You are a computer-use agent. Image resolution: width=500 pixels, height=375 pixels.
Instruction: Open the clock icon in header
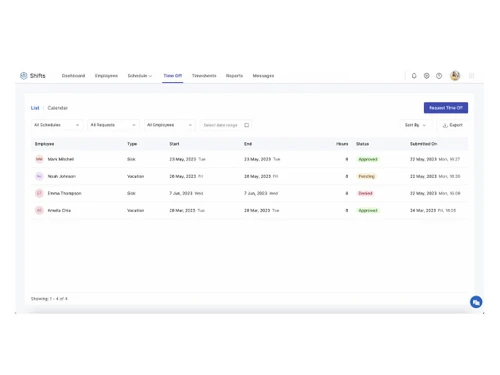click(439, 76)
